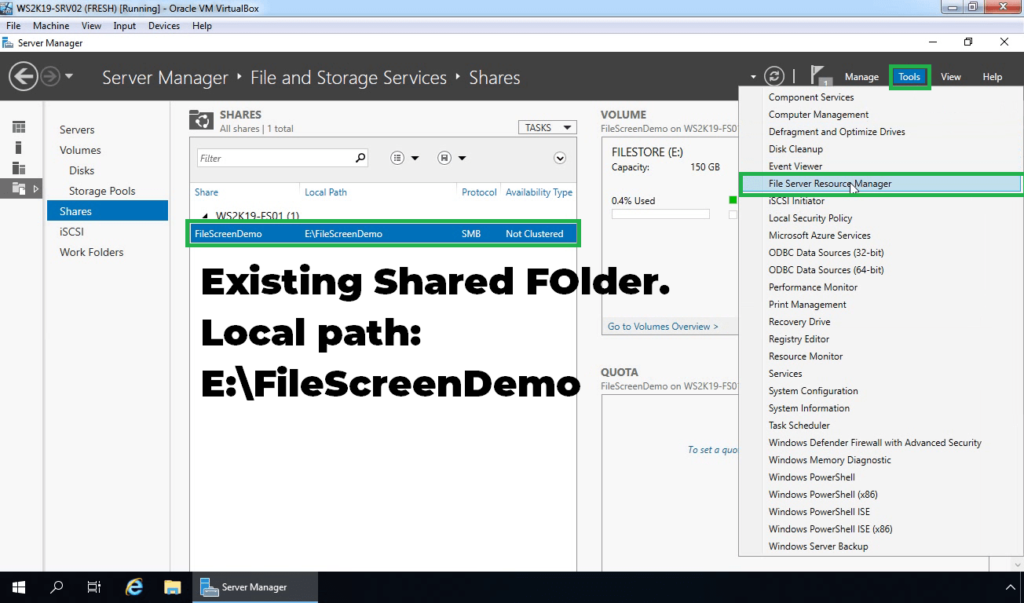Open the notifications flag icon

(x=820, y=76)
